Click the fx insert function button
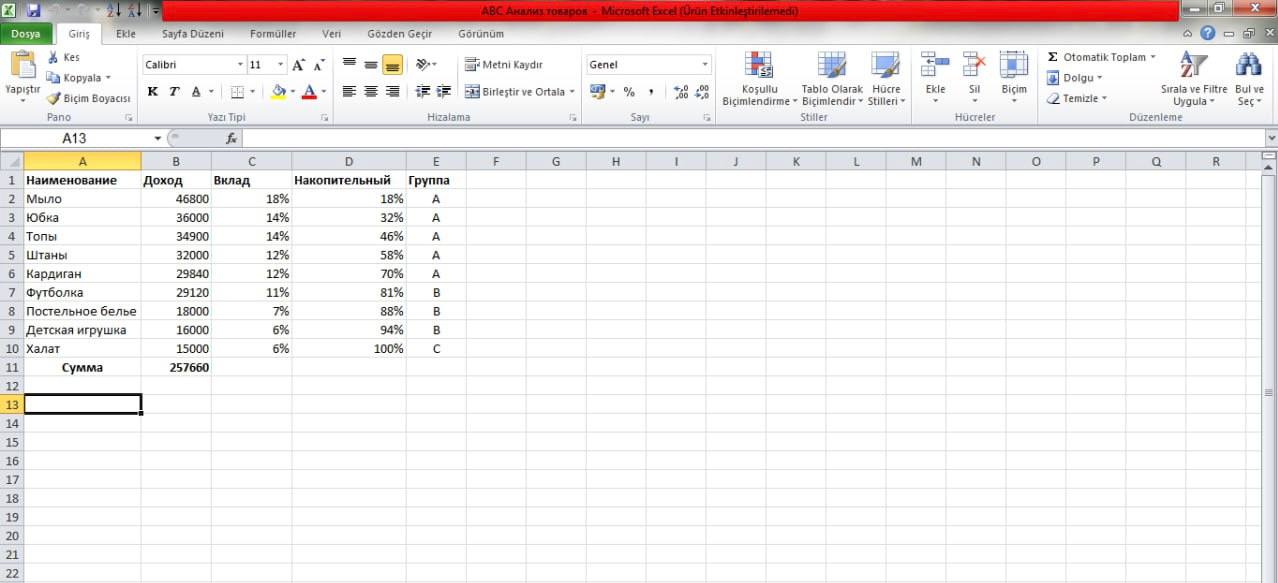 coord(231,138)
